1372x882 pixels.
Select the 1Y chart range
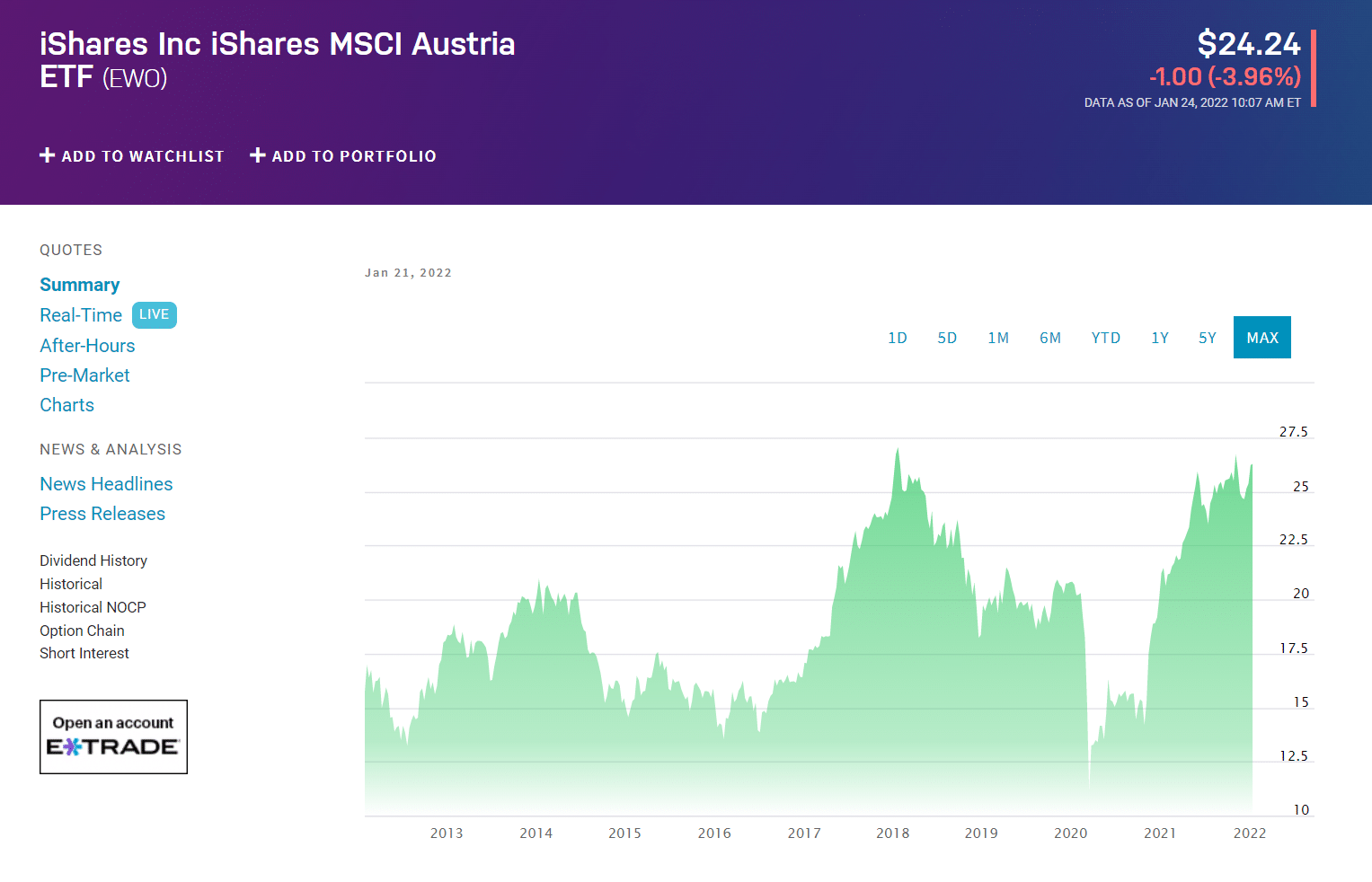tap(1160, 338)
